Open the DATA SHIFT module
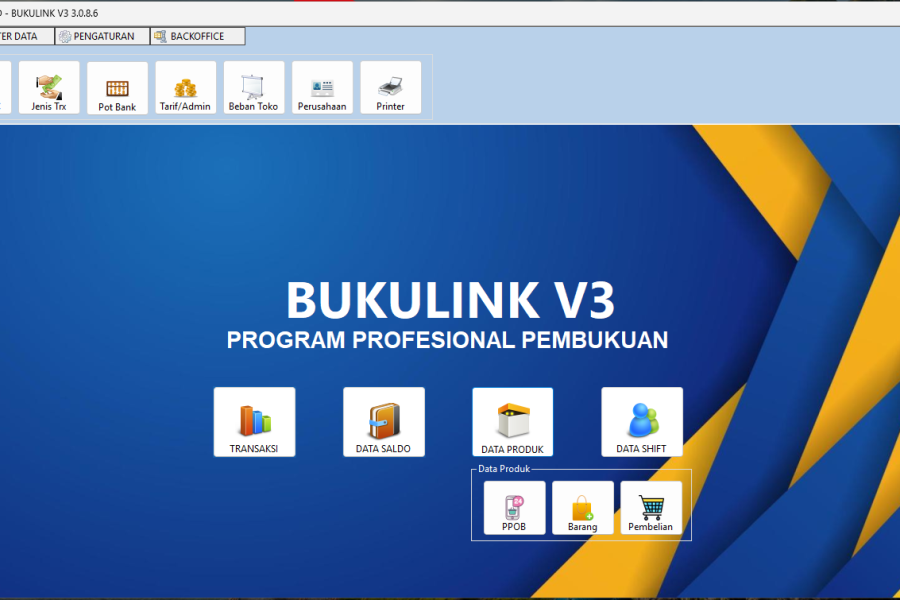 [642, 422]
